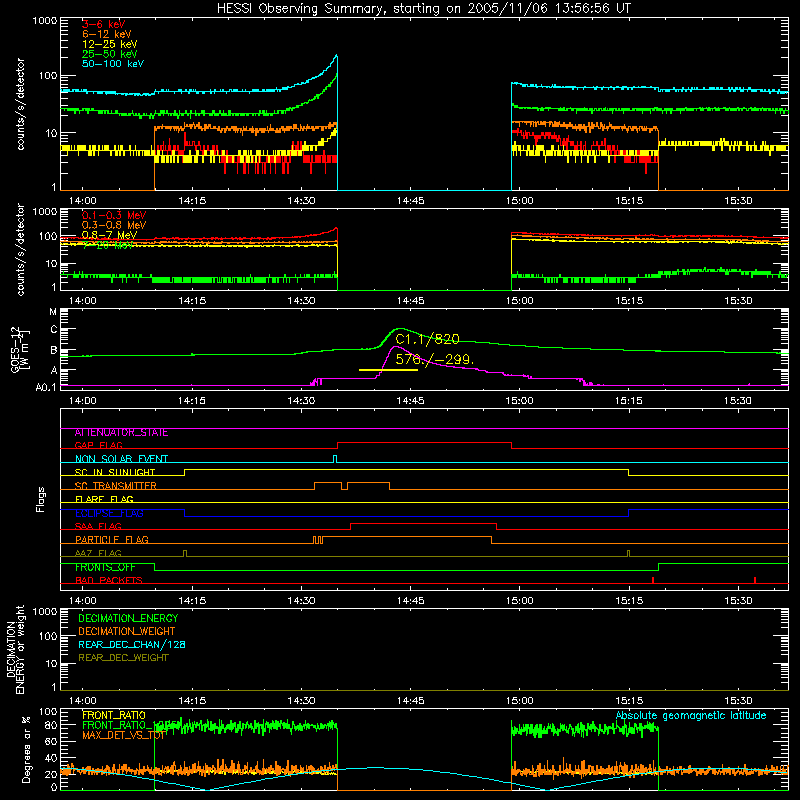Select the SC_IN_SUNLIGHT flag label
Image resolution: width=800 pixels, height=800 pixels.
[115, 472]
